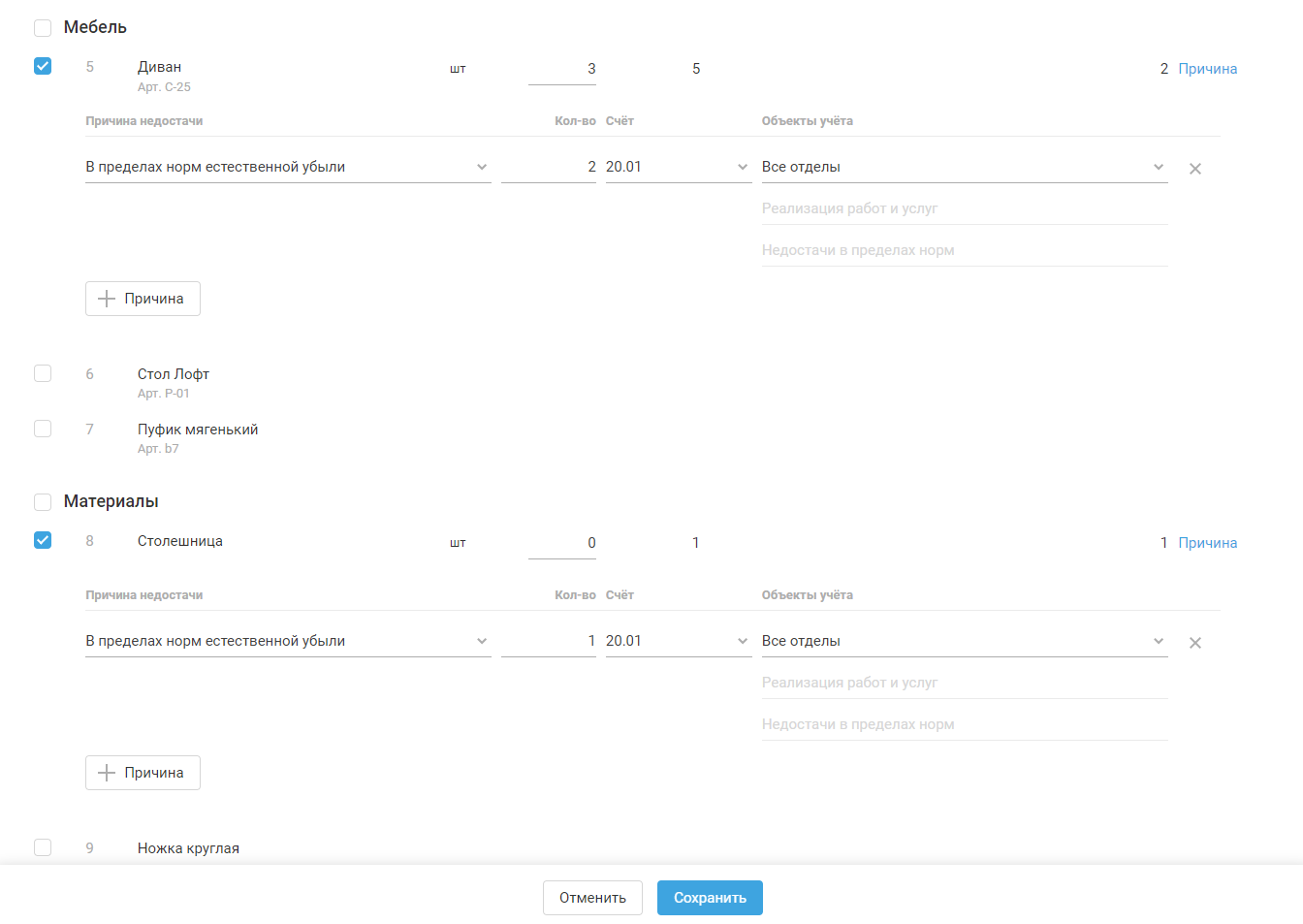Screen dimensions: 1303x924
Task: Click the Диван item name
Action: 159,67
